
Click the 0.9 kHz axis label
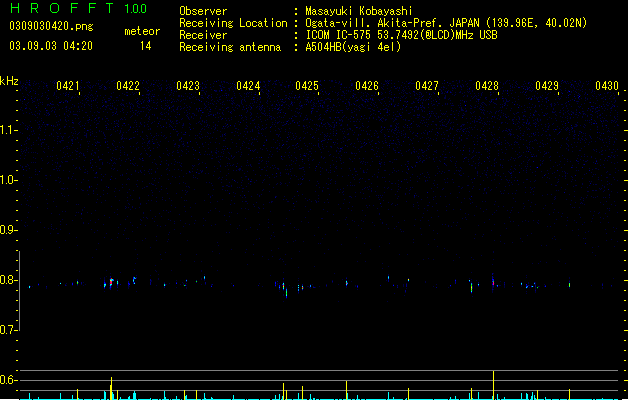tap(8, 230)
